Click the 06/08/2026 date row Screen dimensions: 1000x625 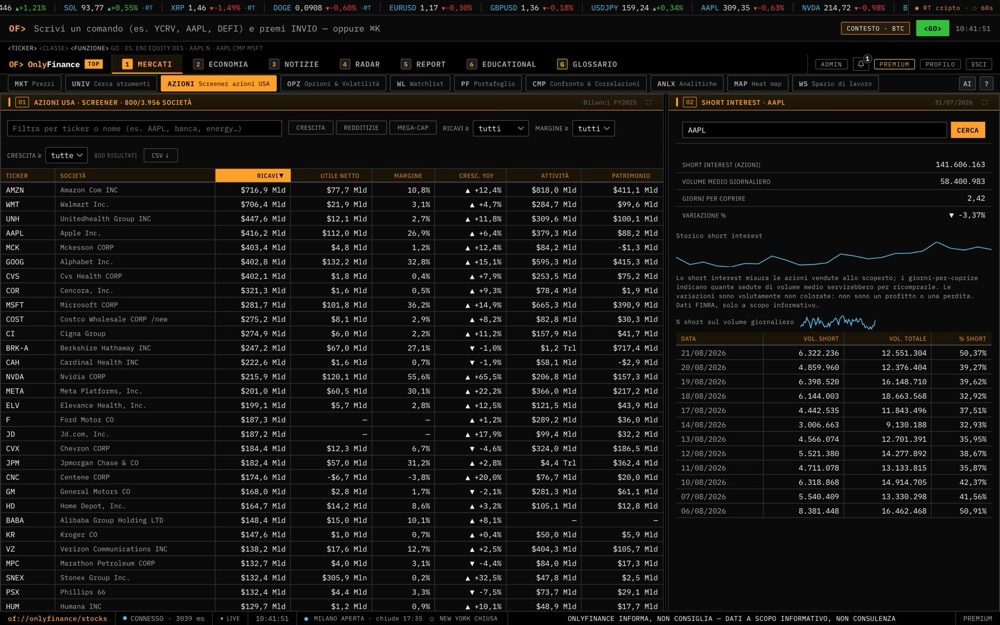pos(834,511)
